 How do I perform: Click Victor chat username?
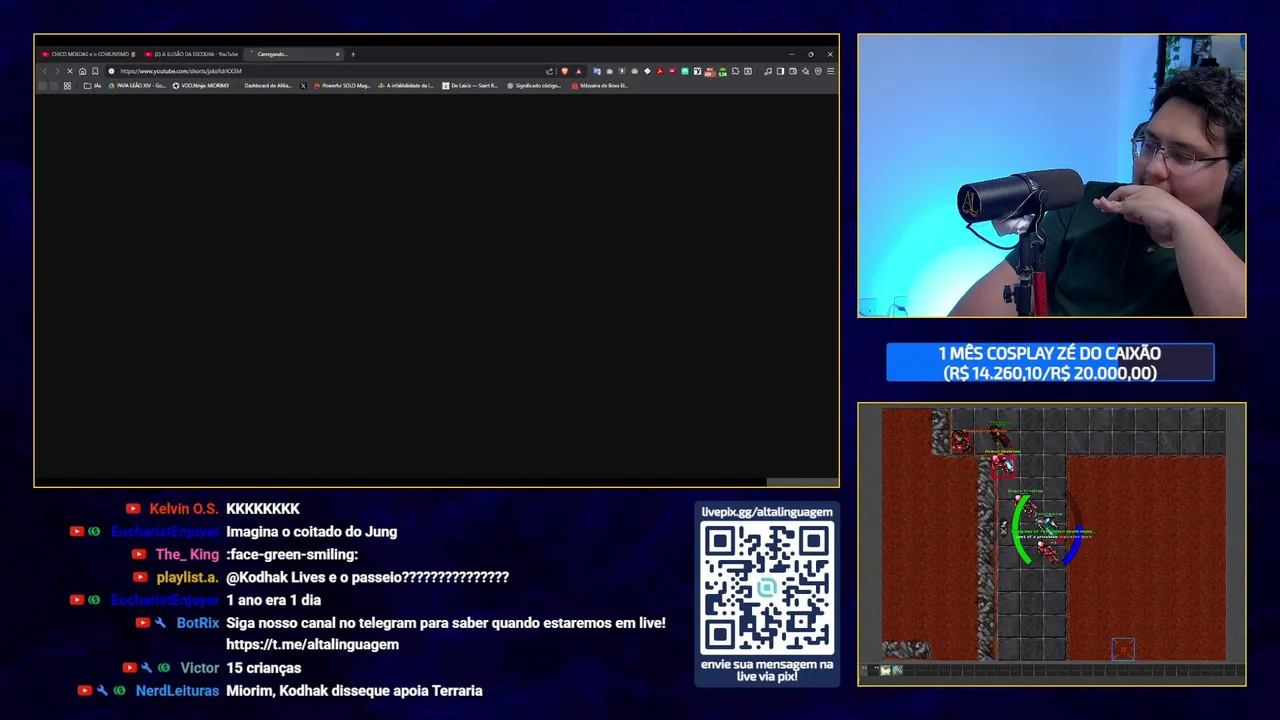199,668
